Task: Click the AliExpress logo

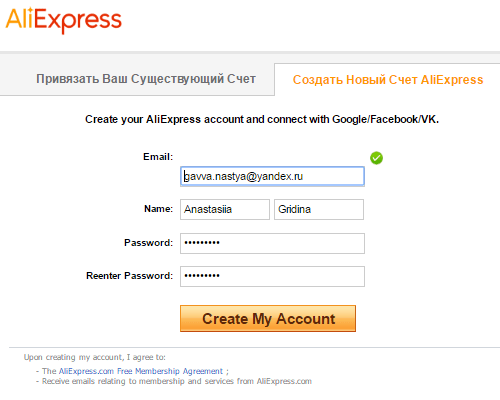Action: tap(64, 20)
